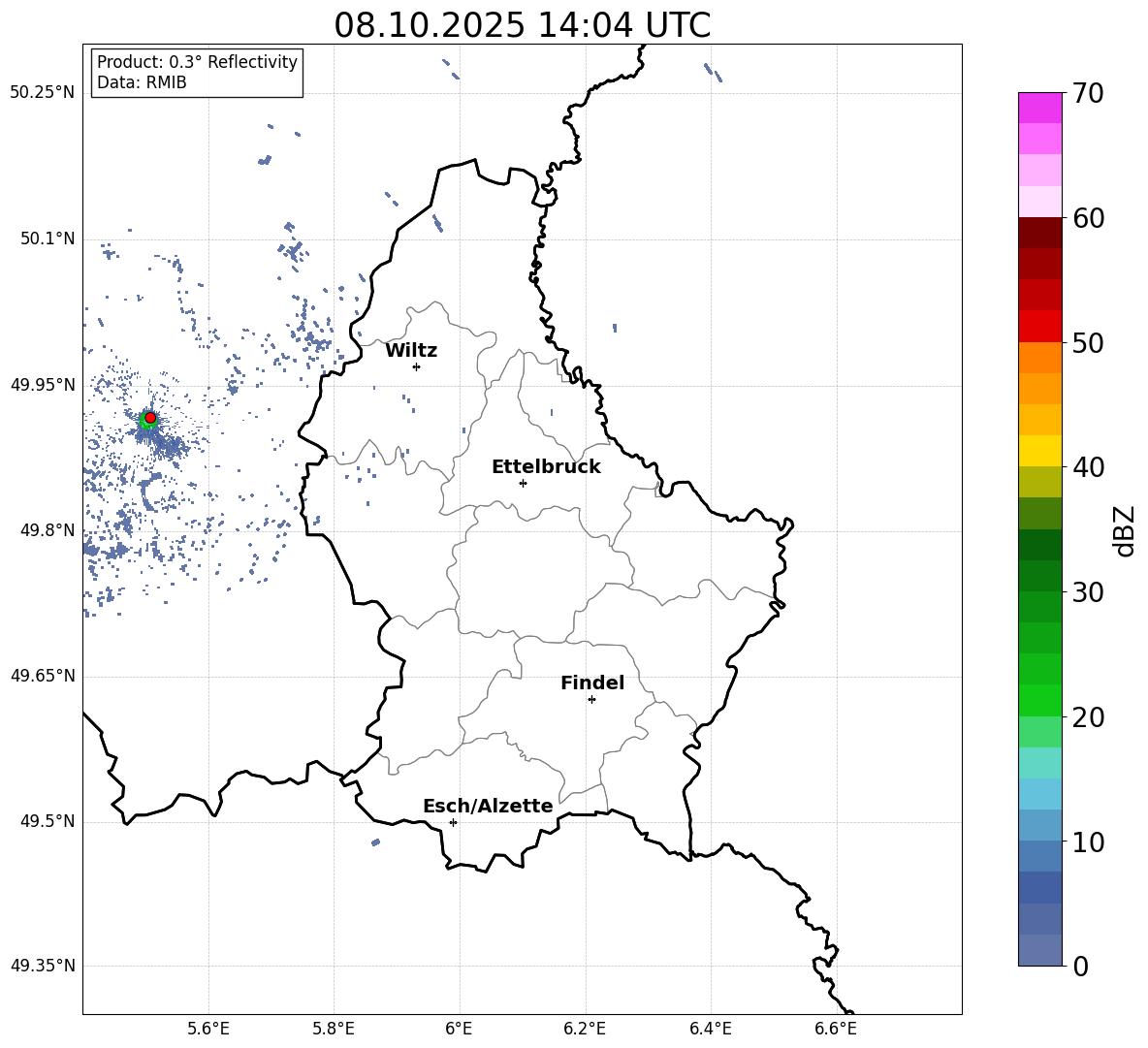Screen dimensions: 1148x1048
Task: Click the bright red colorbar swatch above 50
Action: (1040, 327)
